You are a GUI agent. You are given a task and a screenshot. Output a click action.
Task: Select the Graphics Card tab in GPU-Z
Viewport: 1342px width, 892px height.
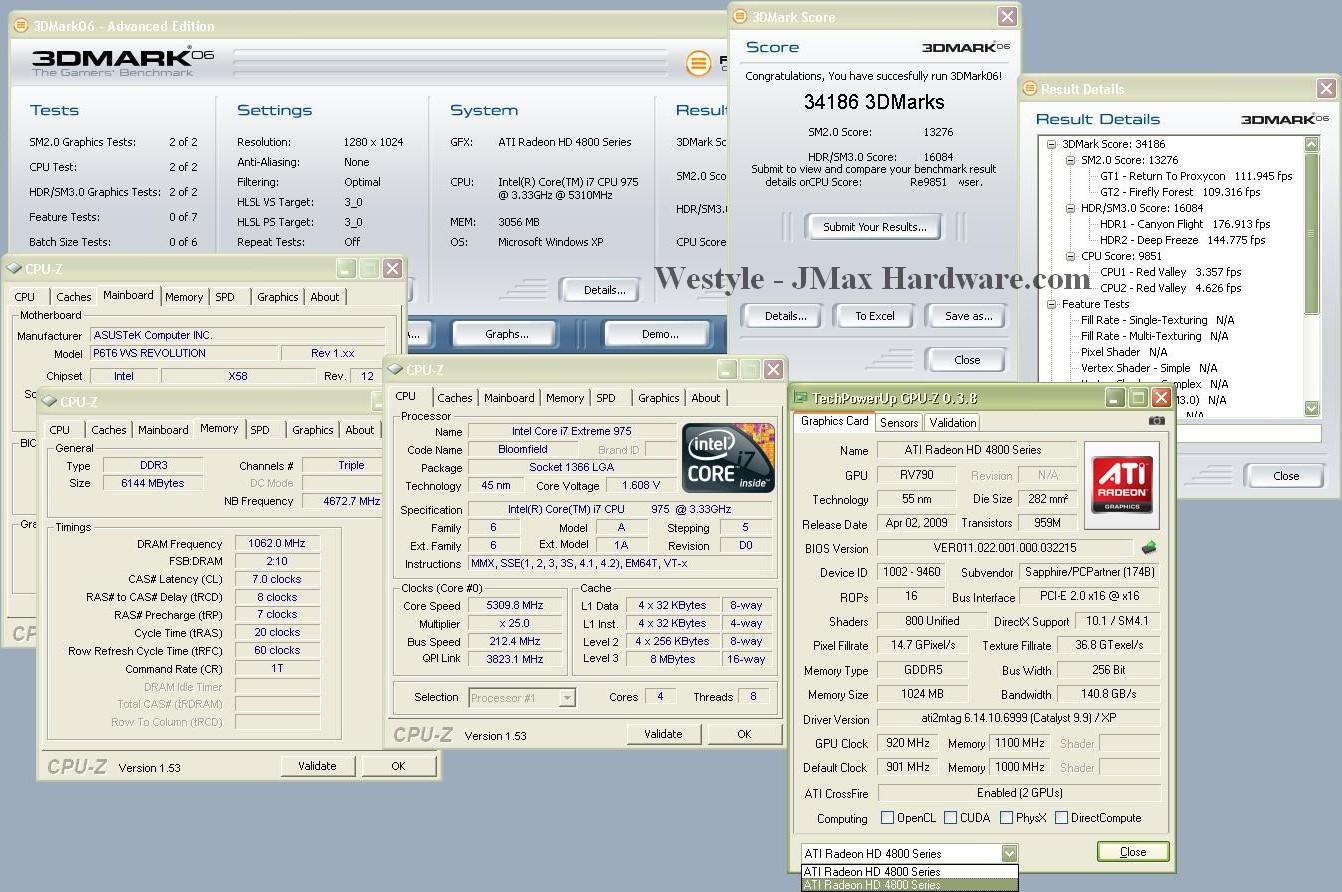835,421
